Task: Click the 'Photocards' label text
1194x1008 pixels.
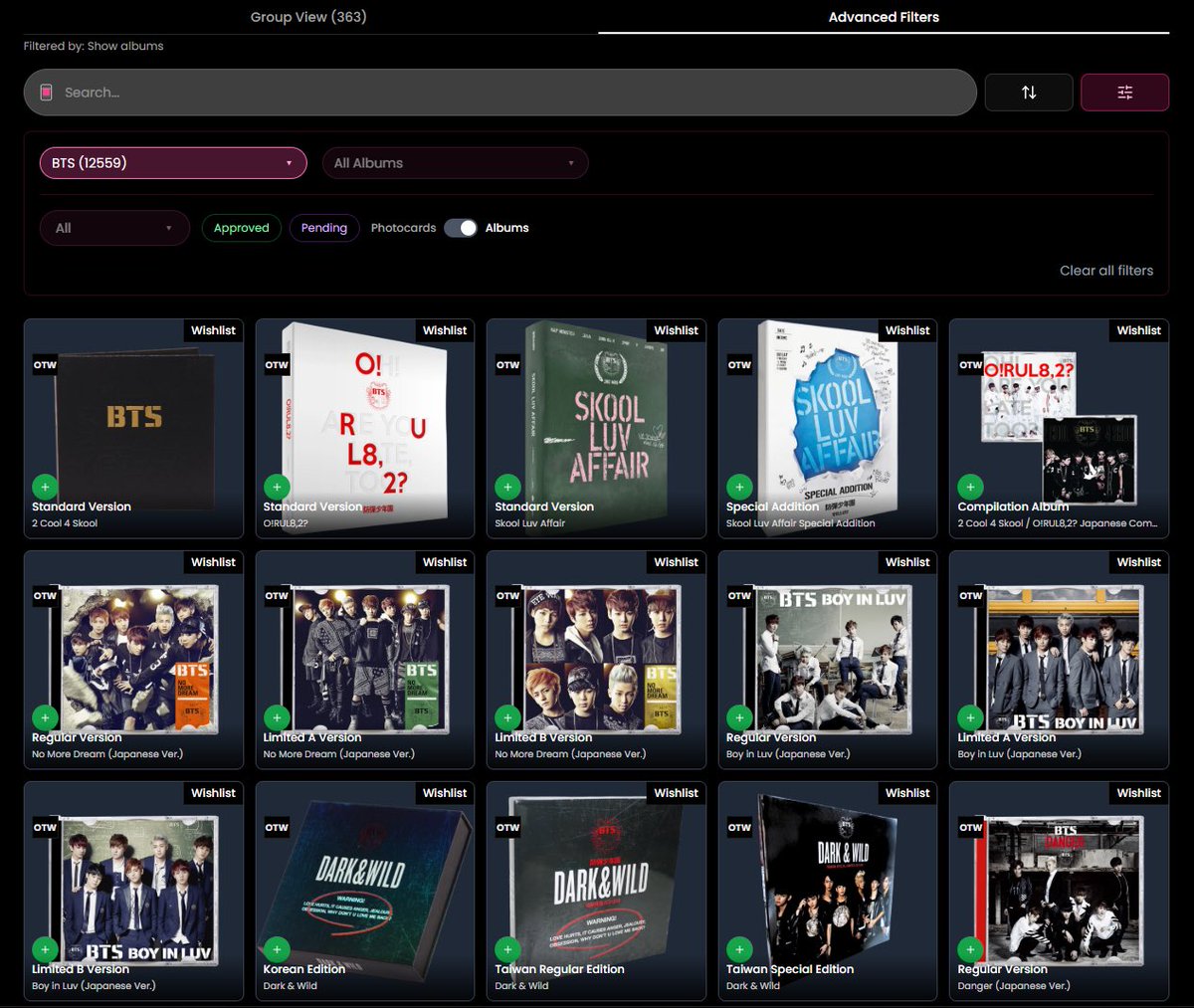Action: click(403, 228)
